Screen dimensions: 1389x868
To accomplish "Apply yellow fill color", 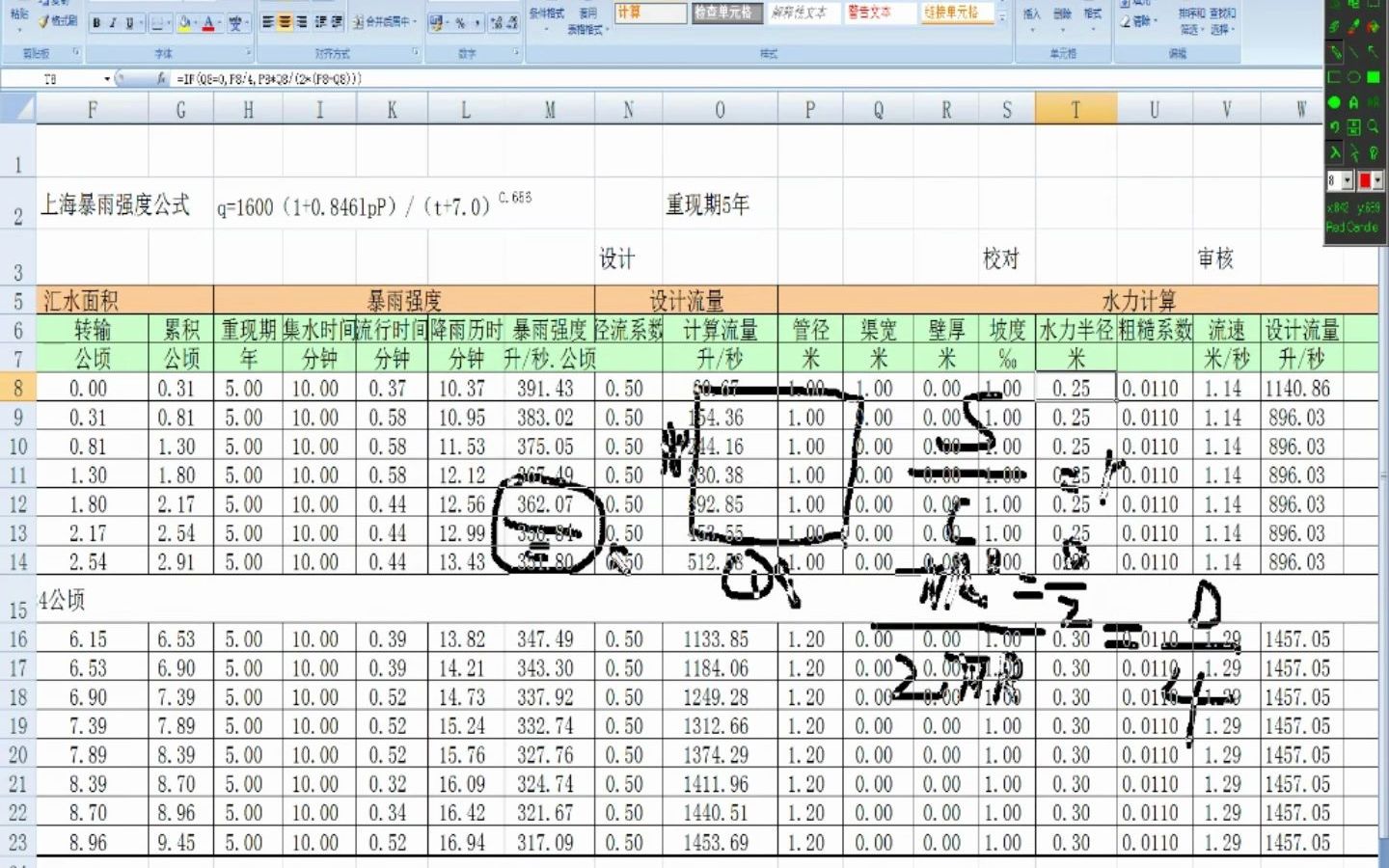I will pyautogui.click(x=185, y=22).
